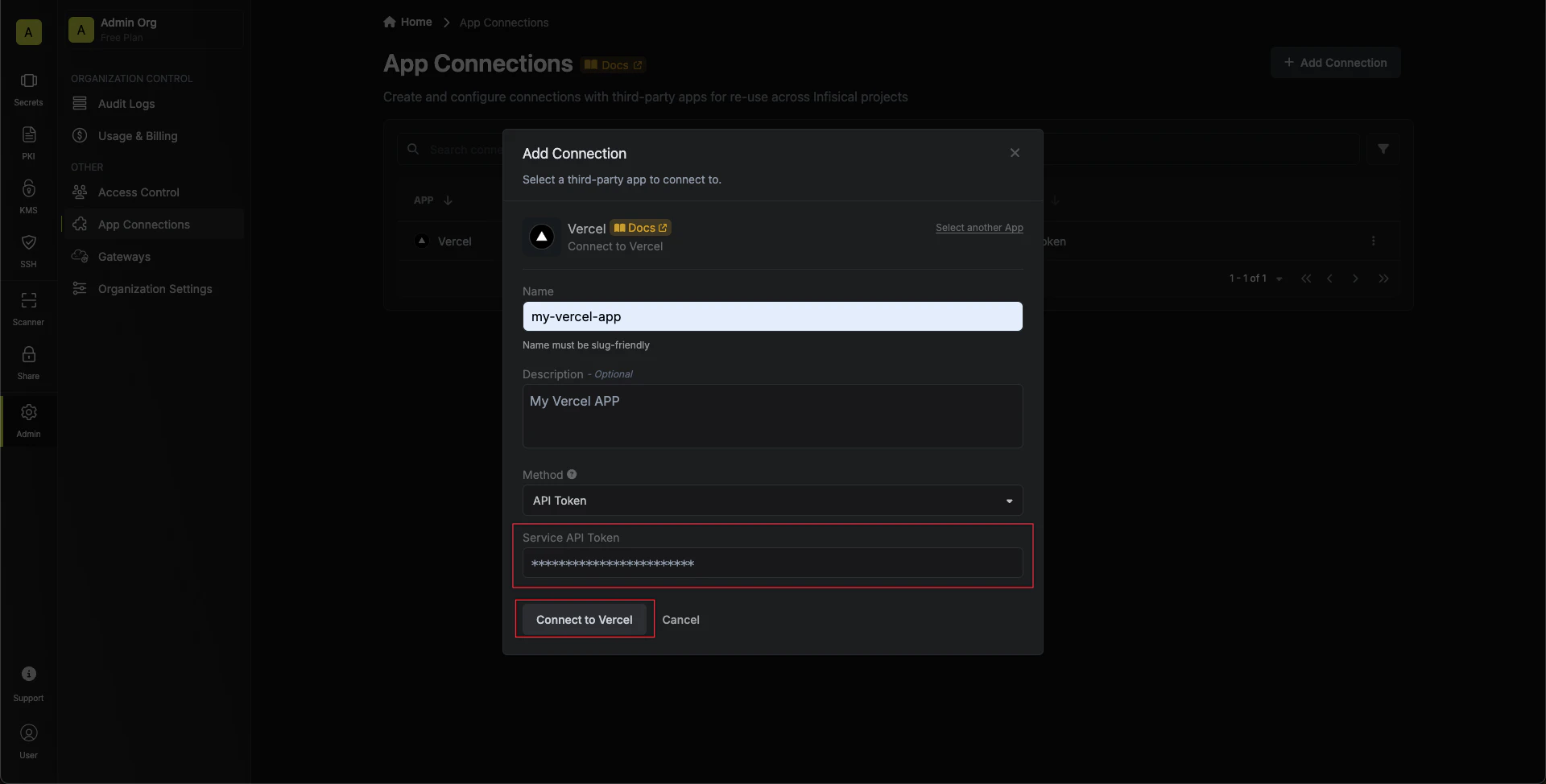Click Select another App link

pos(979,228)
